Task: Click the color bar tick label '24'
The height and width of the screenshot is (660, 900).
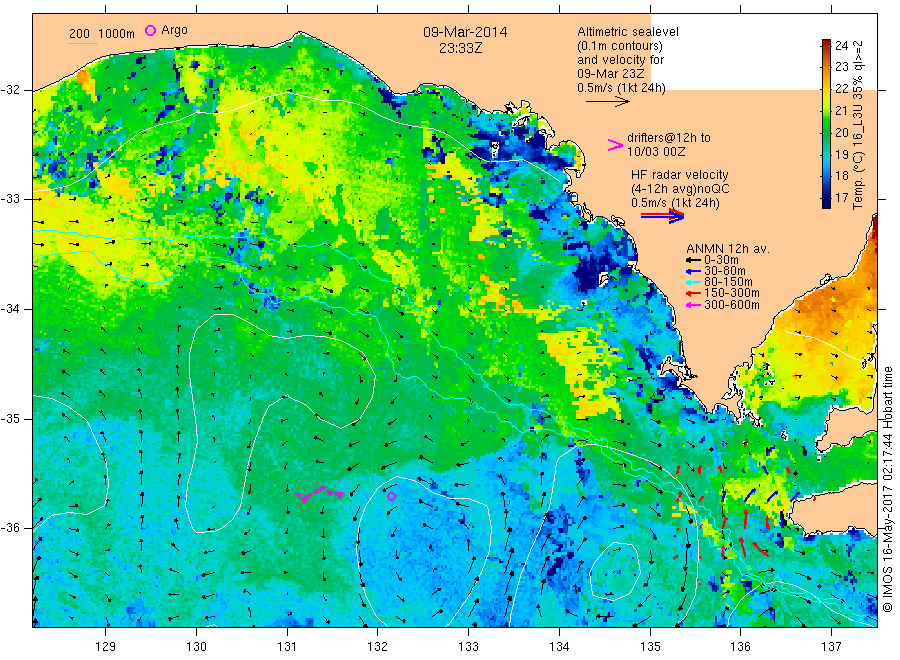Action: point(841,45)
